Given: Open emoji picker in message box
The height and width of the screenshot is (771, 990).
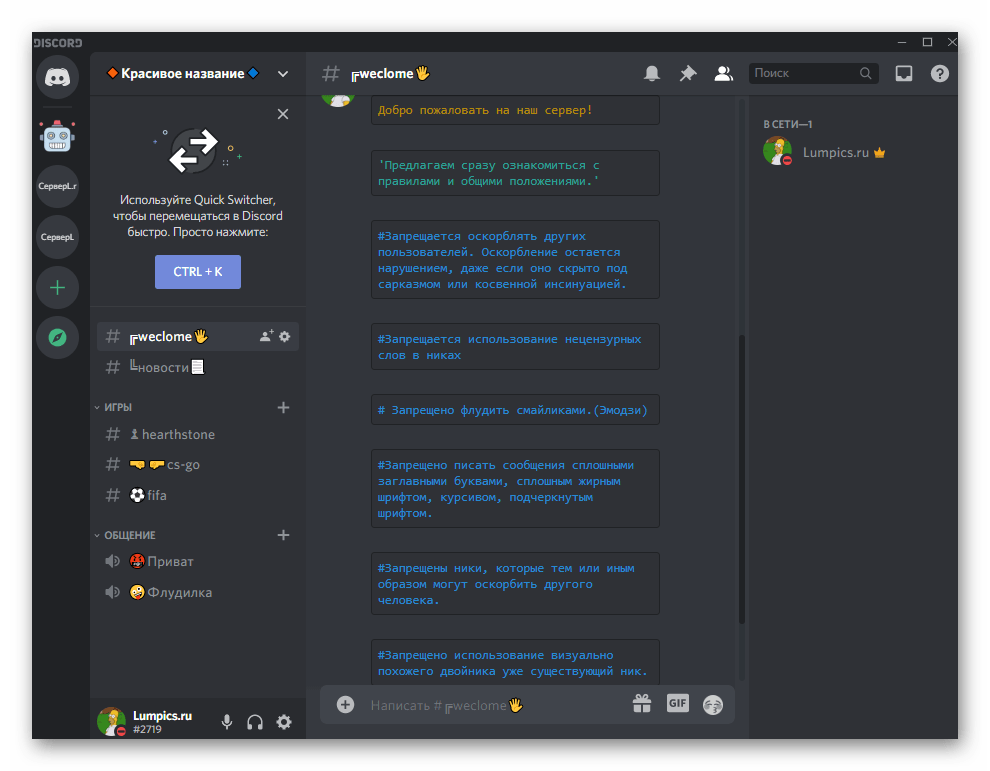Looking at the screenshot, I should [x=712, y=705].
